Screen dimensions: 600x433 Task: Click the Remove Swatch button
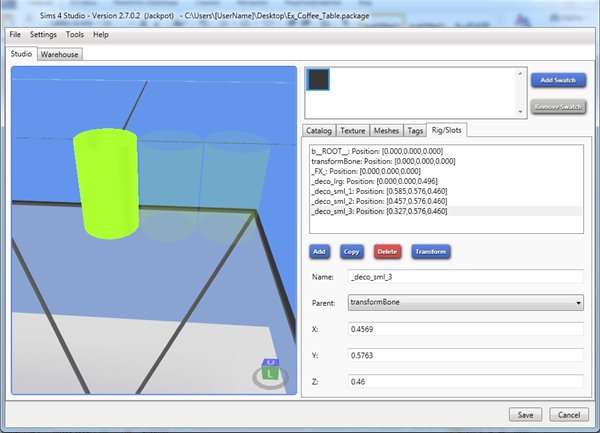tap(558, 106)
